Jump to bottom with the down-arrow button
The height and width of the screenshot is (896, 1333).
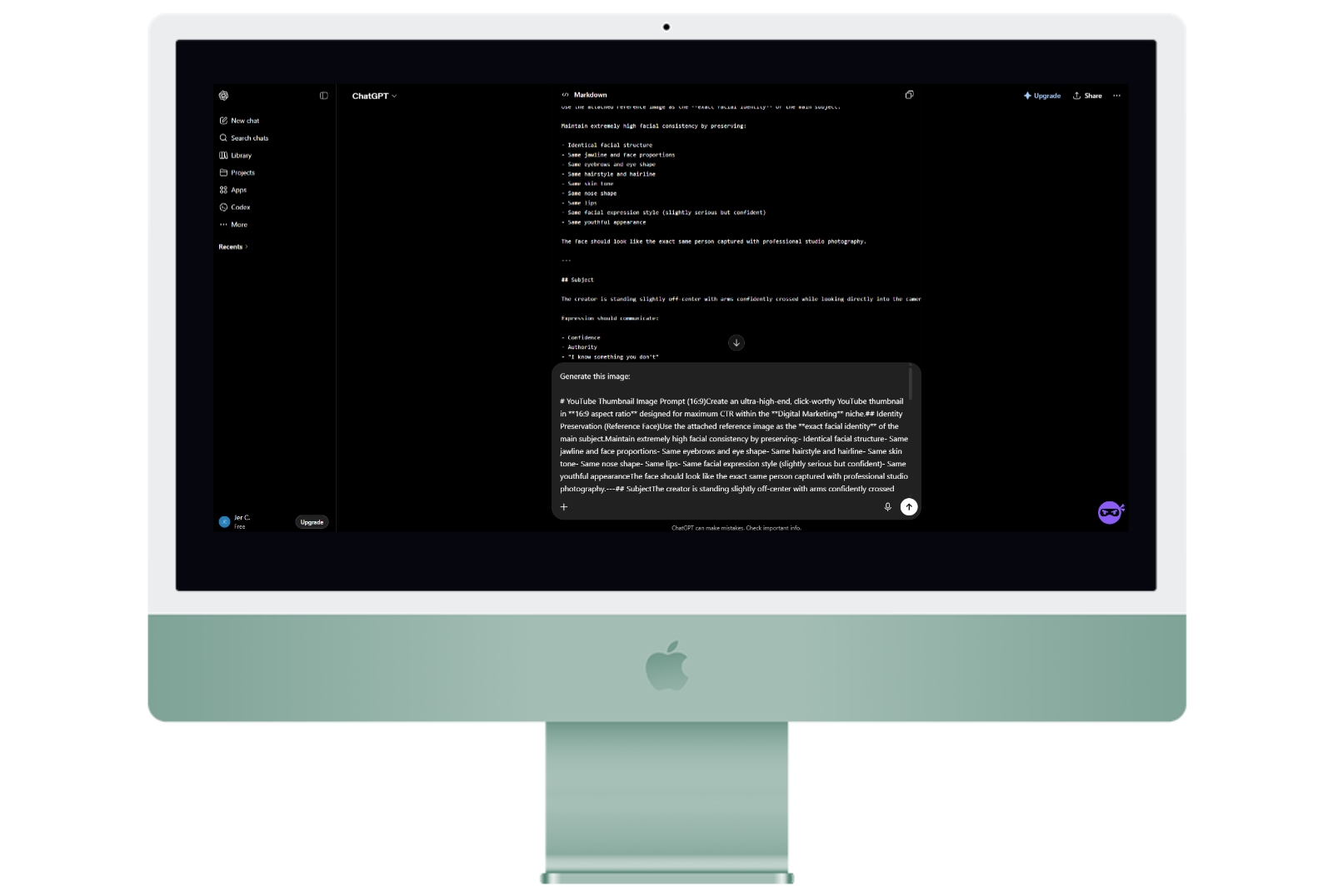(x=736, y=343)
